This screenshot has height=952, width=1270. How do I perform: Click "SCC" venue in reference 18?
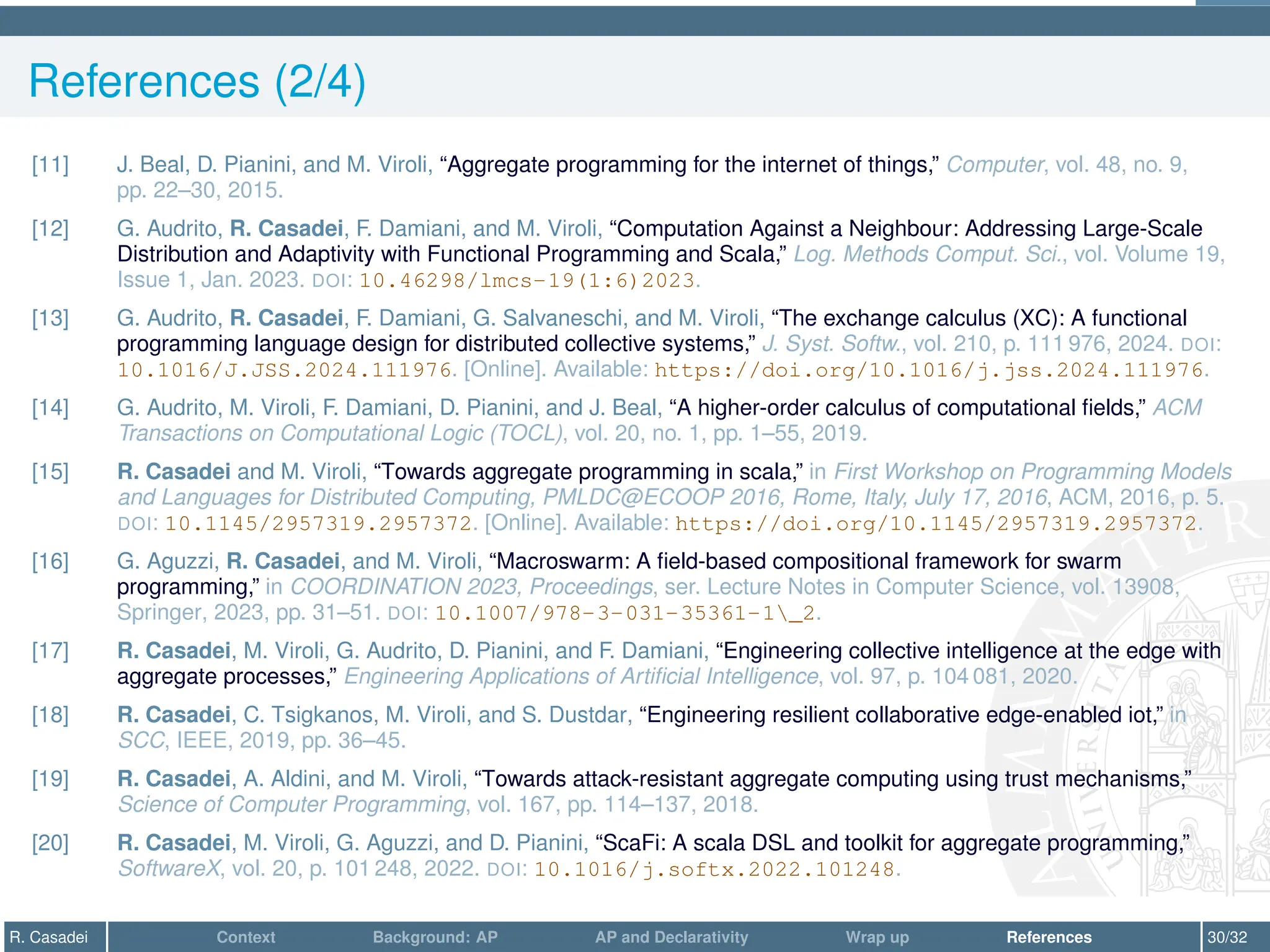[141, 740]
